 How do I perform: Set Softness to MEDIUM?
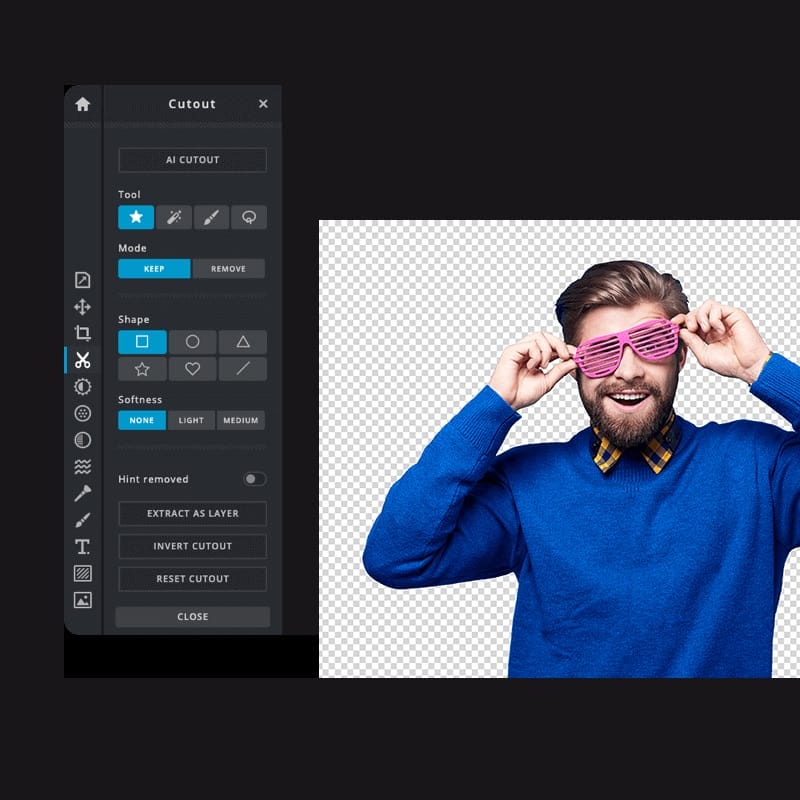241,420
